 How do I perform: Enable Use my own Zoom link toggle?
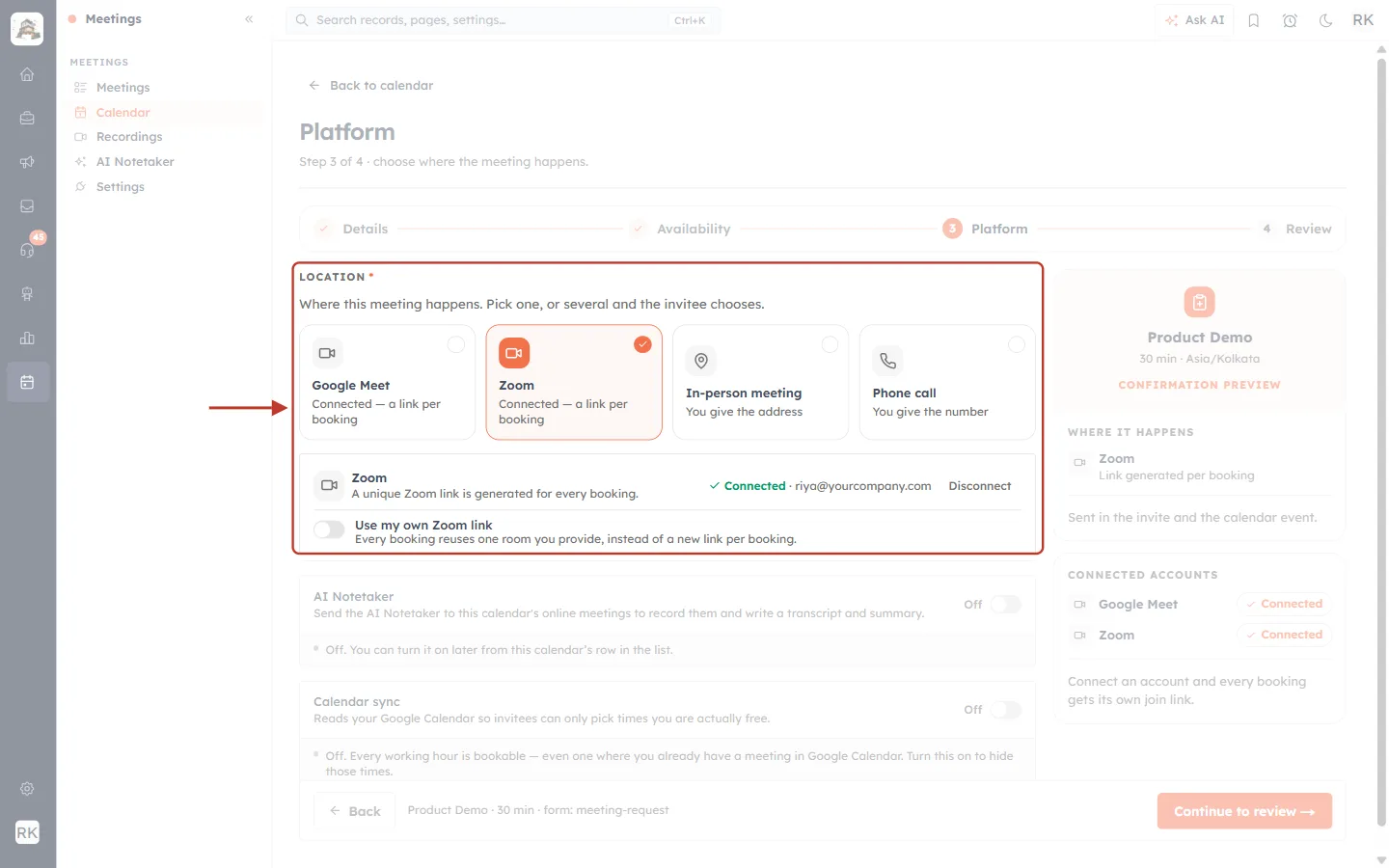pos(329,529)
